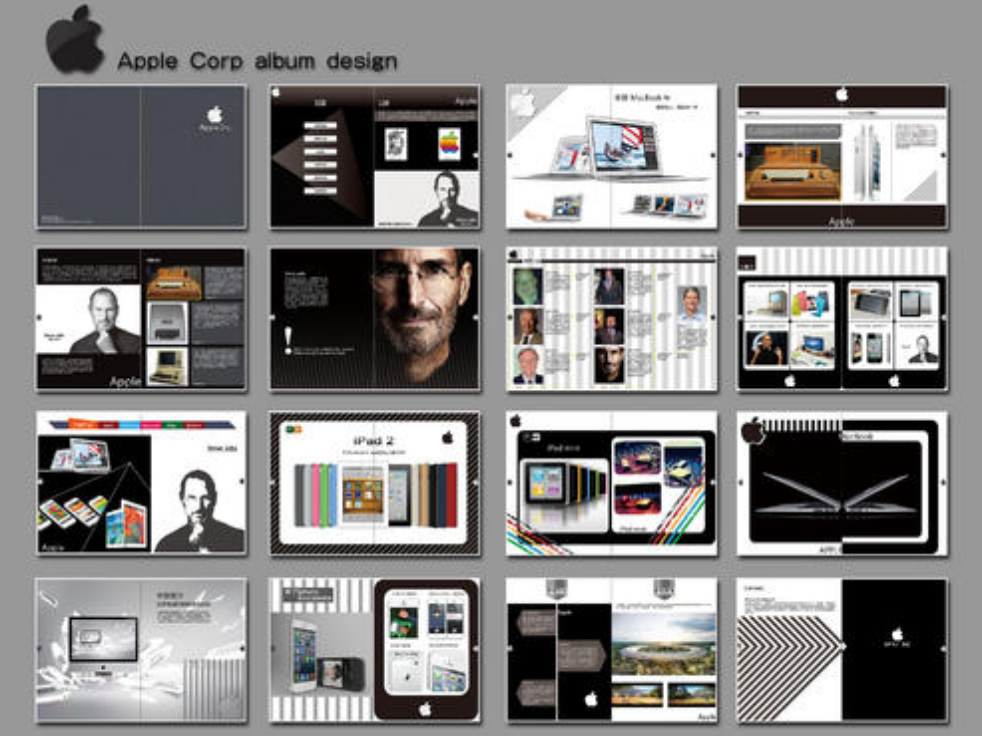982x736 pixels.
Task: Select the white iPhone 5 striped spread
Action: point(375,650)
